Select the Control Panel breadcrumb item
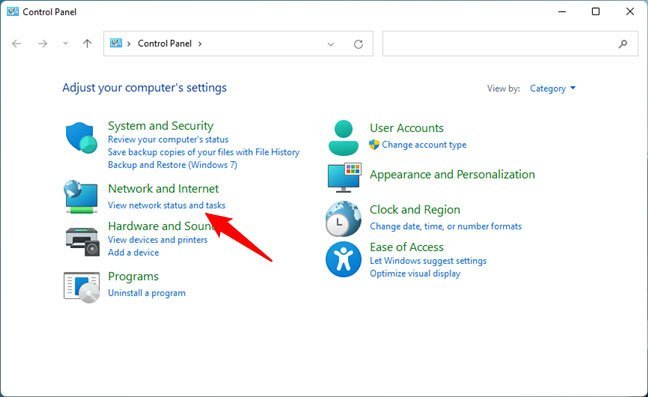This screenshot has width=648, height=397. pyautogui.click(x=164, y=43)
